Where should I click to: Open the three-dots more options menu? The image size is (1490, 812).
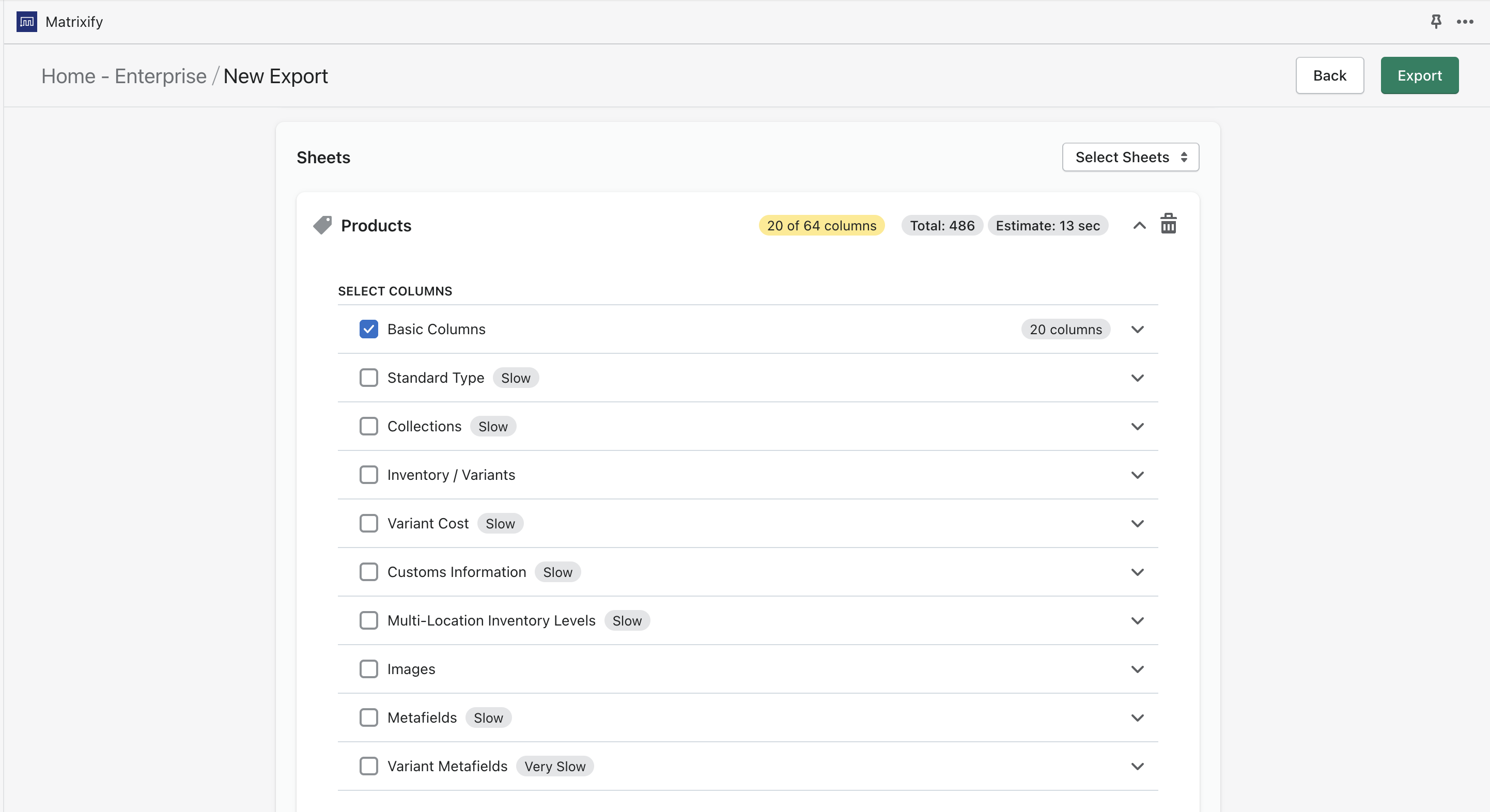(x=1465, y=21)
